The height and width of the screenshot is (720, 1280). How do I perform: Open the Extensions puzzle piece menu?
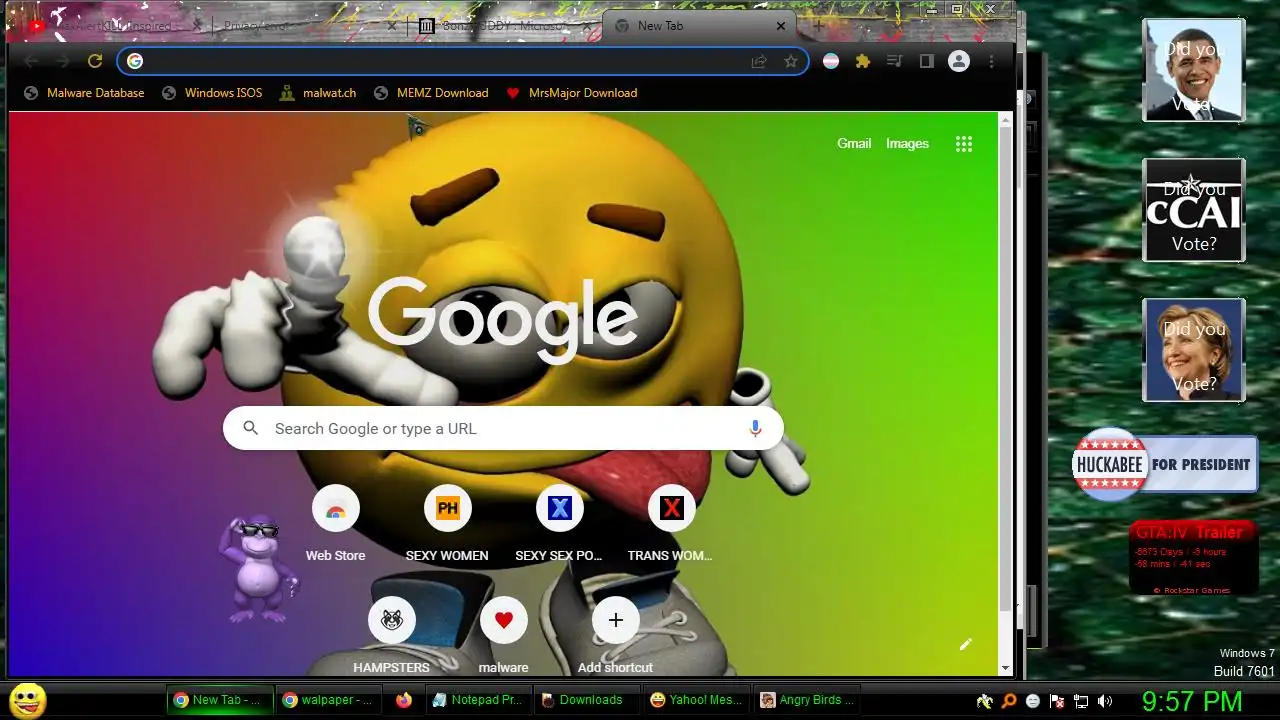point(862,61)
